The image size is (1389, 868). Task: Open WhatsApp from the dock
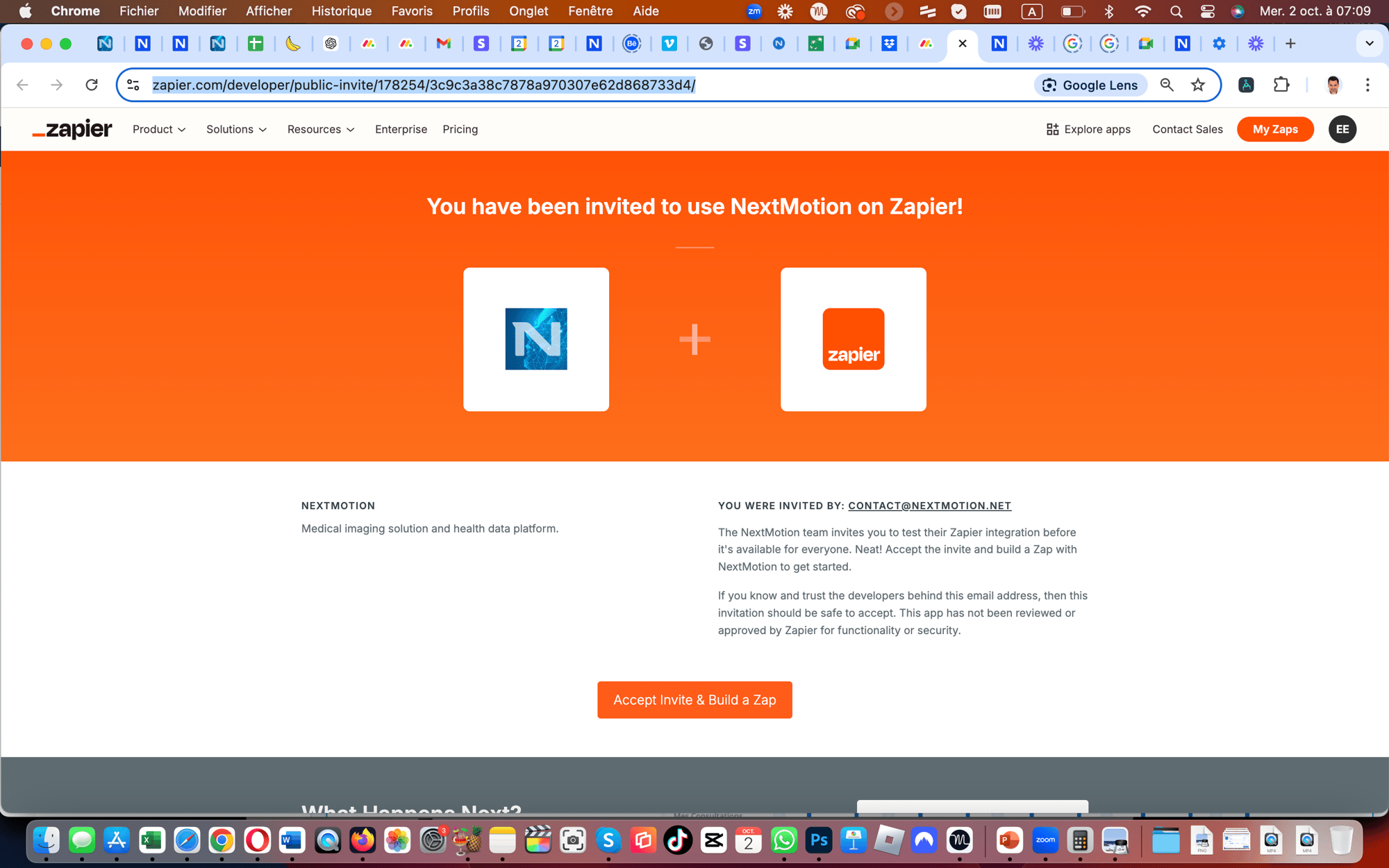[x=783, y=841]
